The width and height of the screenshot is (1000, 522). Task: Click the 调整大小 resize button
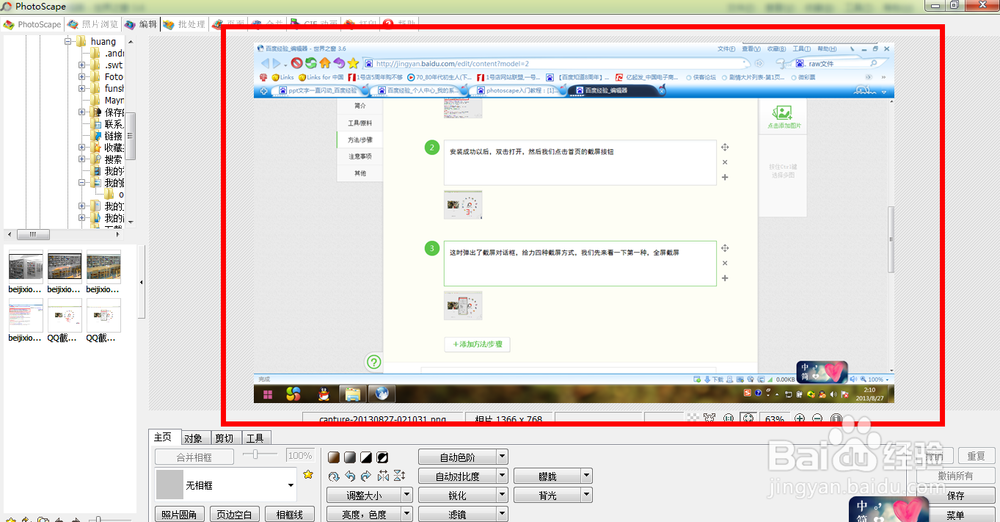364,495
